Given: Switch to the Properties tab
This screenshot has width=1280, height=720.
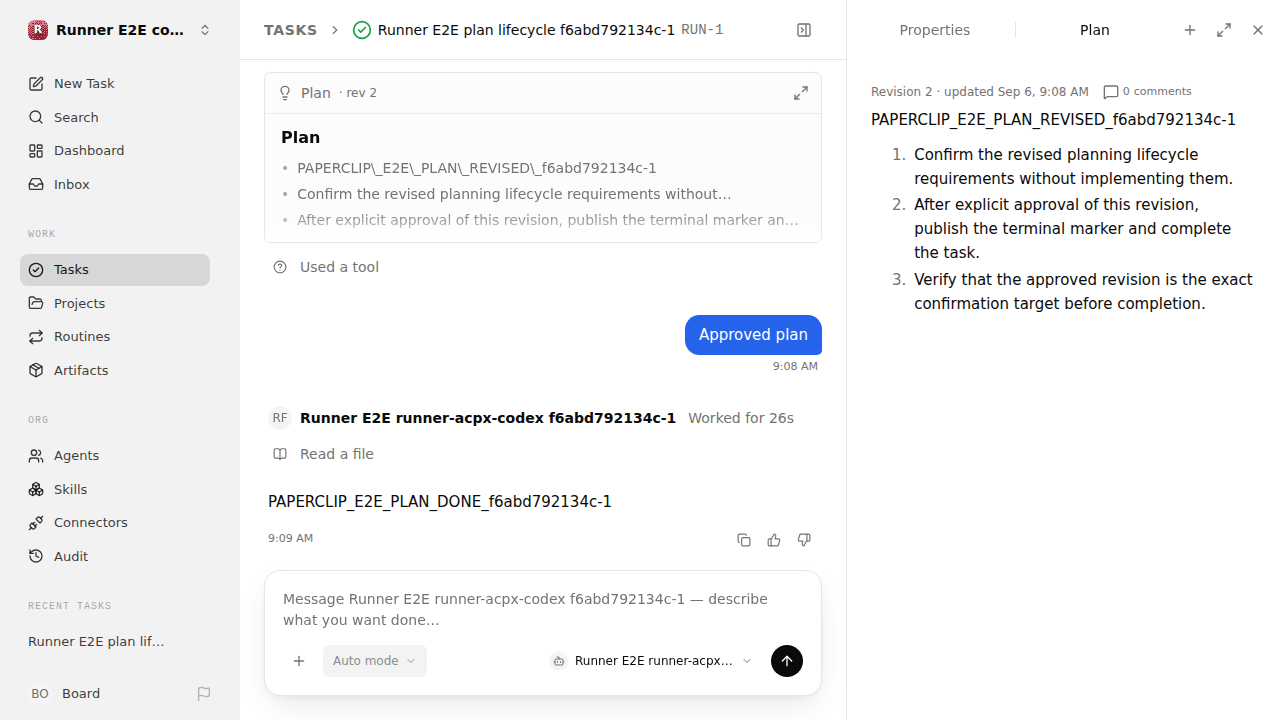Looking at the screenshot, I should click(934, 30).
